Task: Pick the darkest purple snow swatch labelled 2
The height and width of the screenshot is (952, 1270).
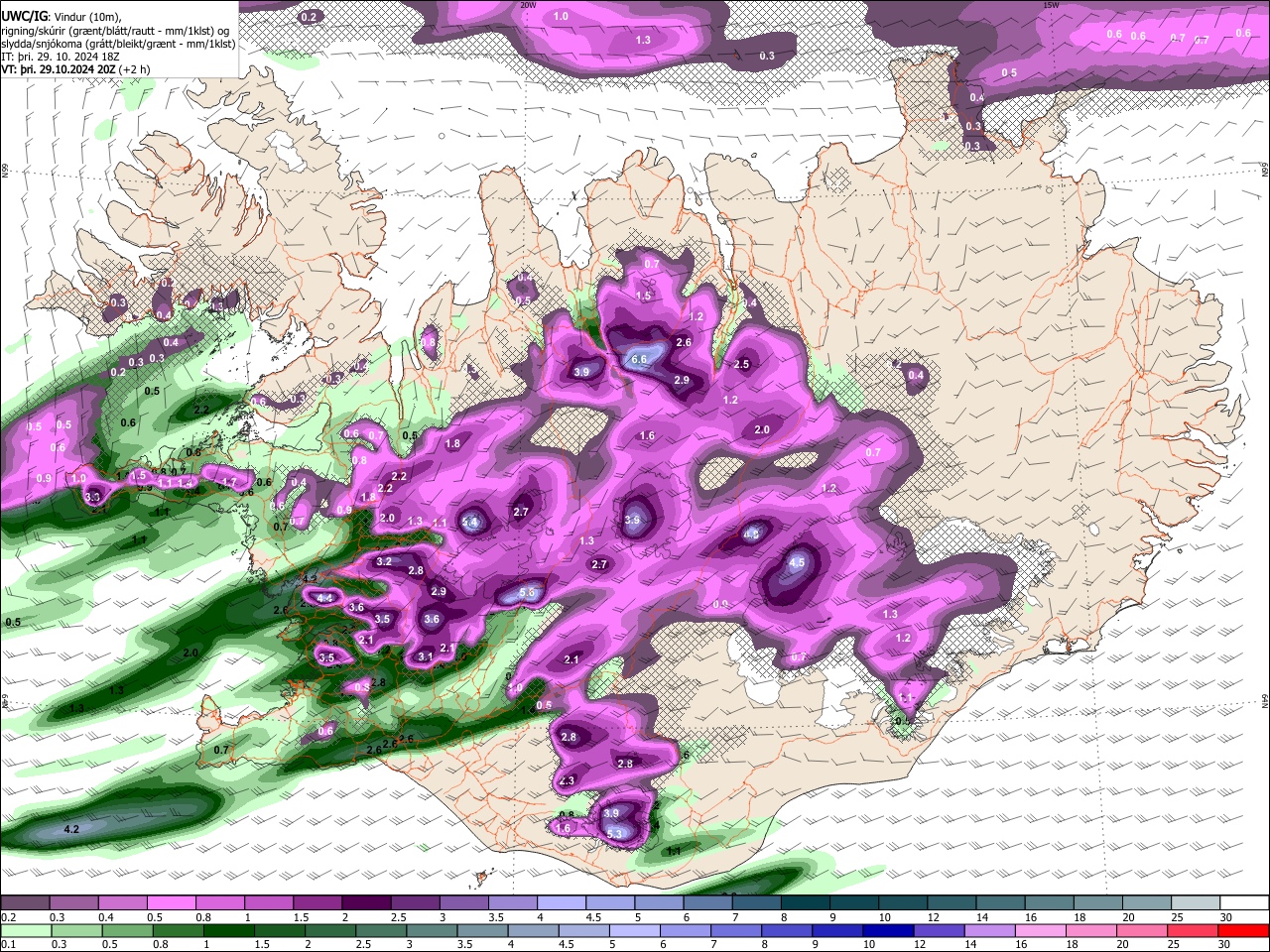Action: tap(366, 903)
